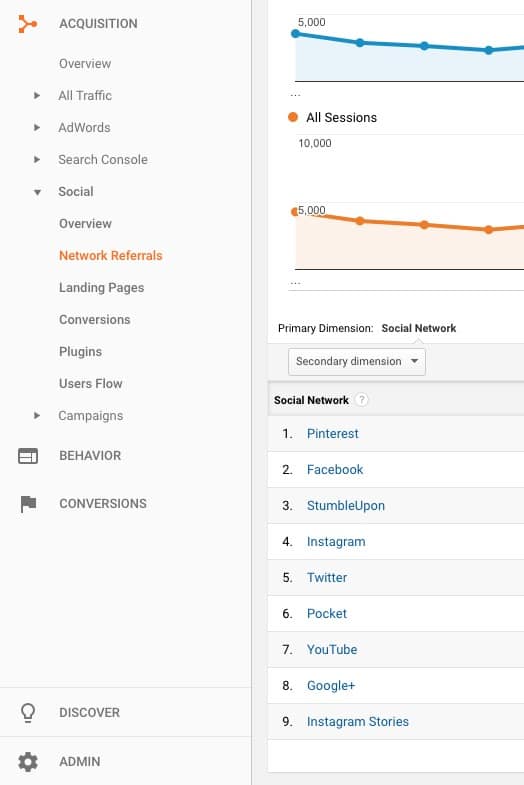Open the Secondary dimension dropdown

point(357,361)
